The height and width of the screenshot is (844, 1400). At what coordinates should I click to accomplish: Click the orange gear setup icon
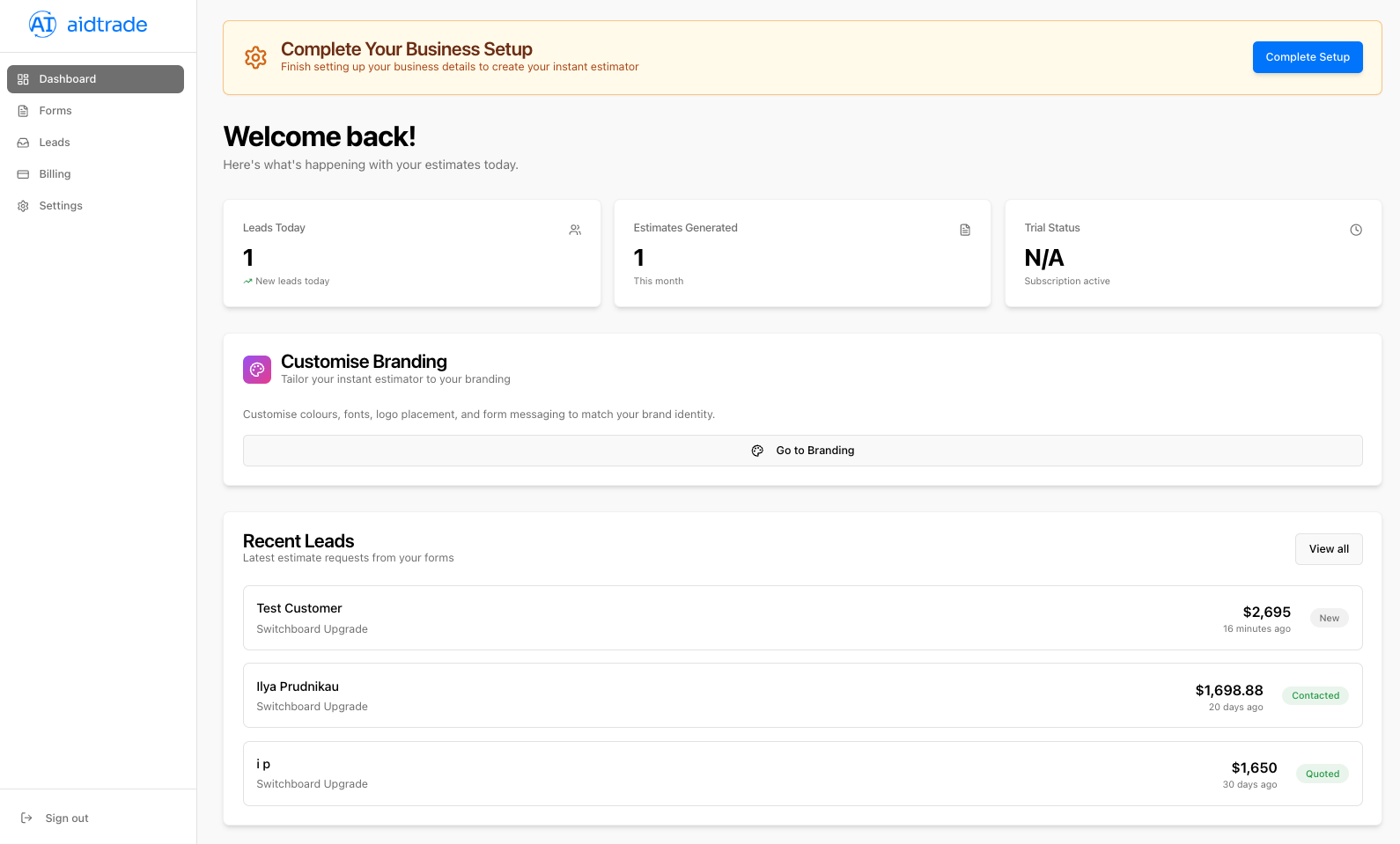[255, 58]
